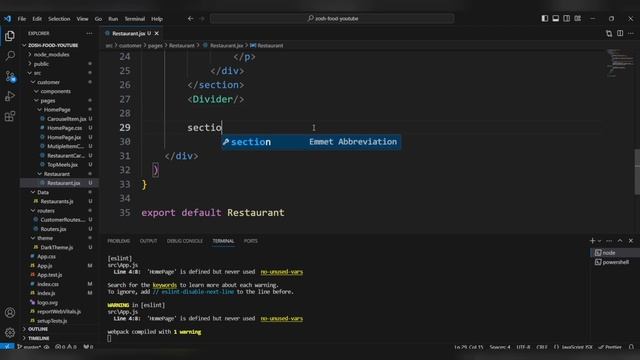Collapse the Data folder

click(43, 192)
